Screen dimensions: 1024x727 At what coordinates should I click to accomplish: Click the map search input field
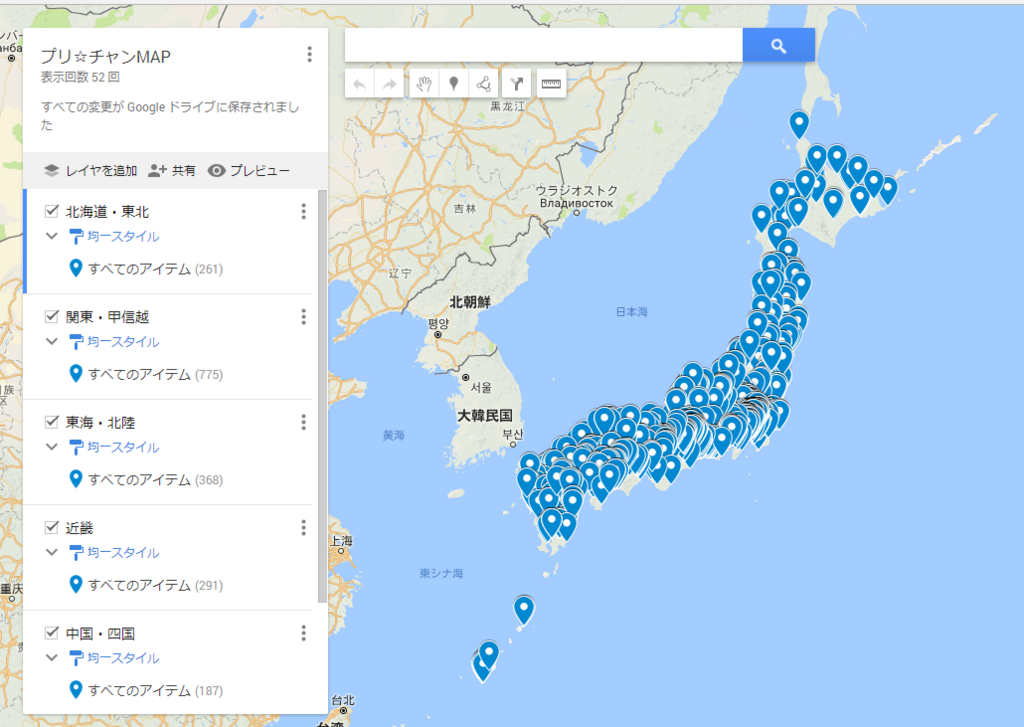pos(543,45)
